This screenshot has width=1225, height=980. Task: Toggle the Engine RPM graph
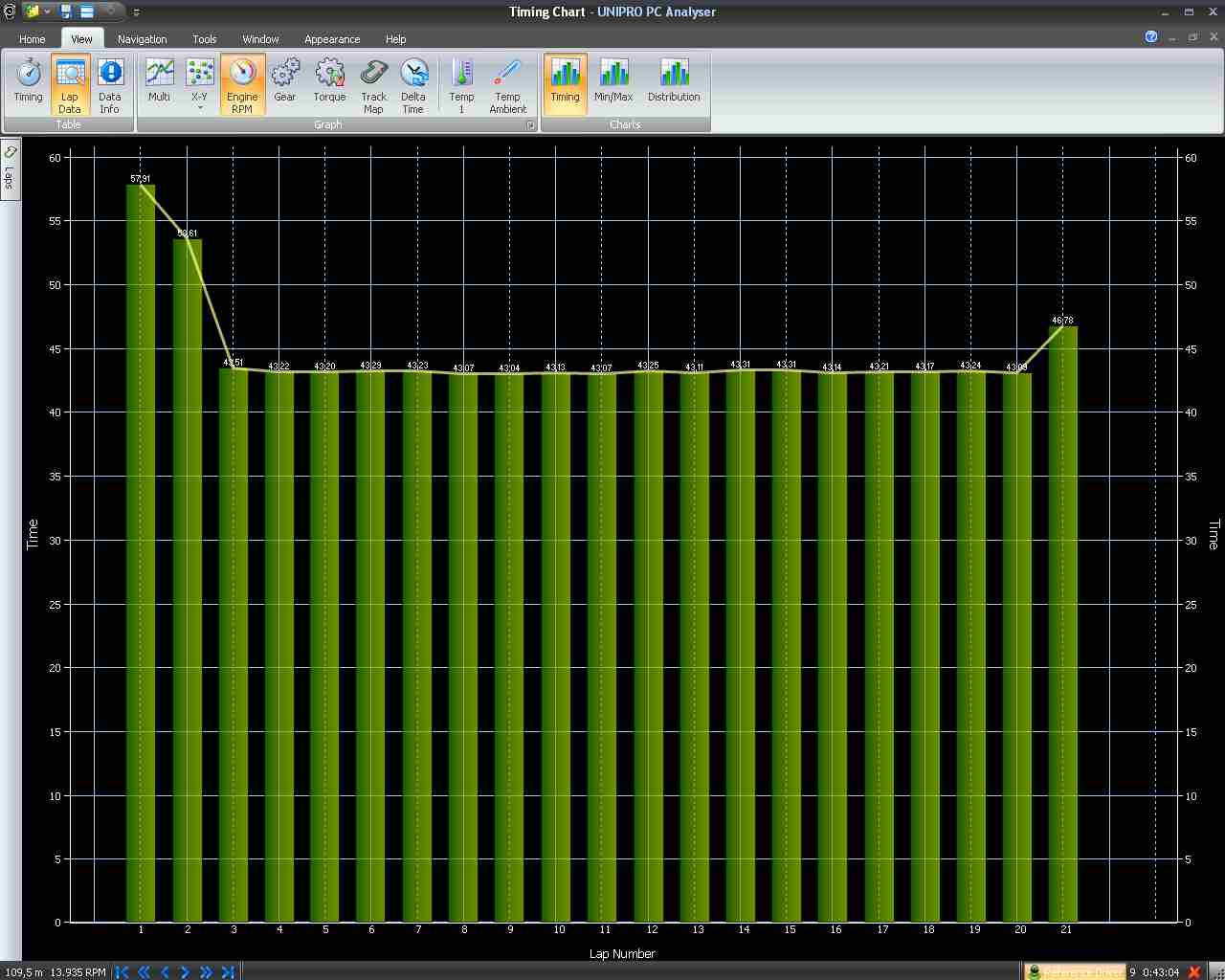coord(242,85)
